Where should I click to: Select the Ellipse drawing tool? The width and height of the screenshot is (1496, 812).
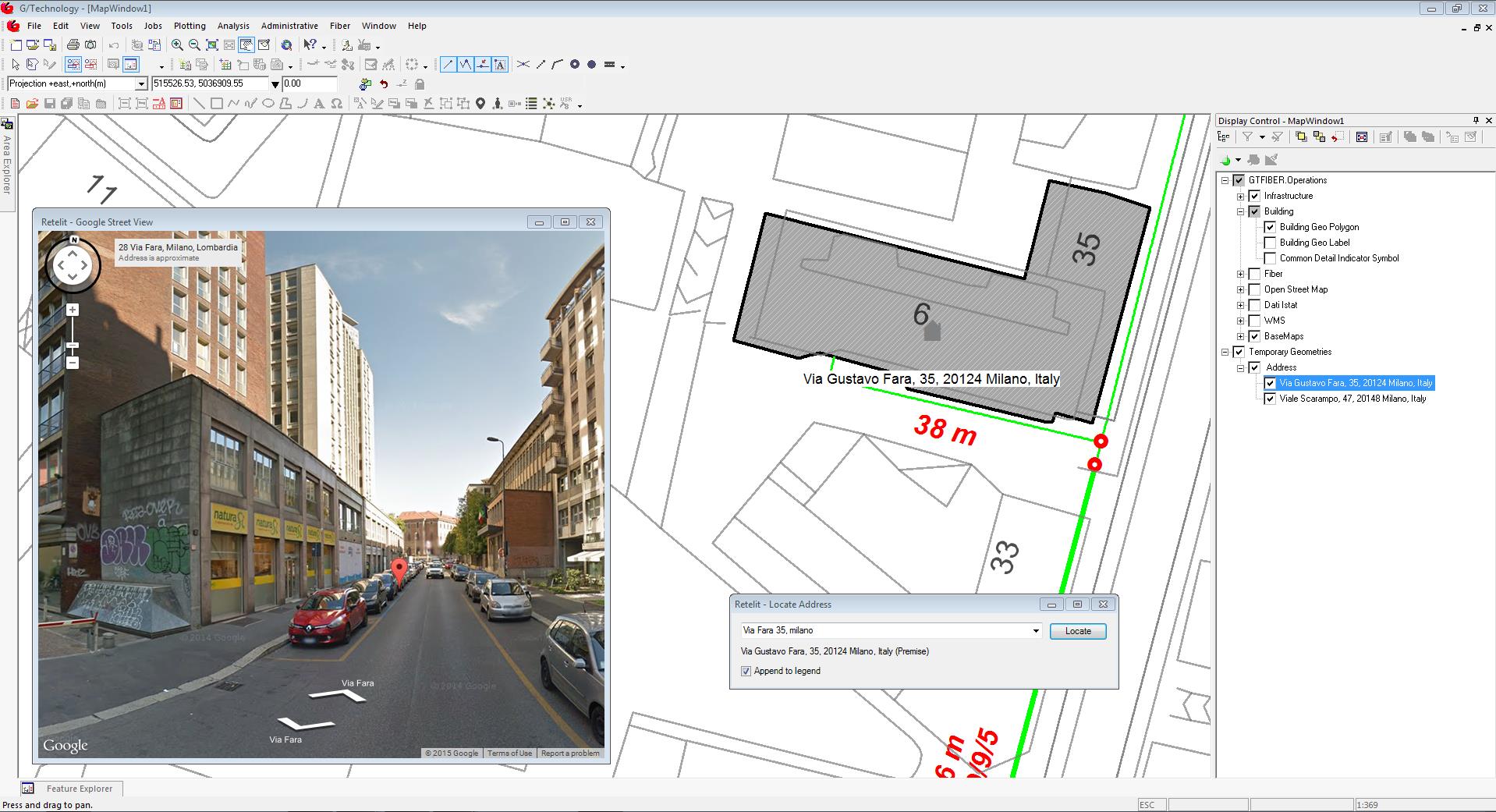point(268,103)
